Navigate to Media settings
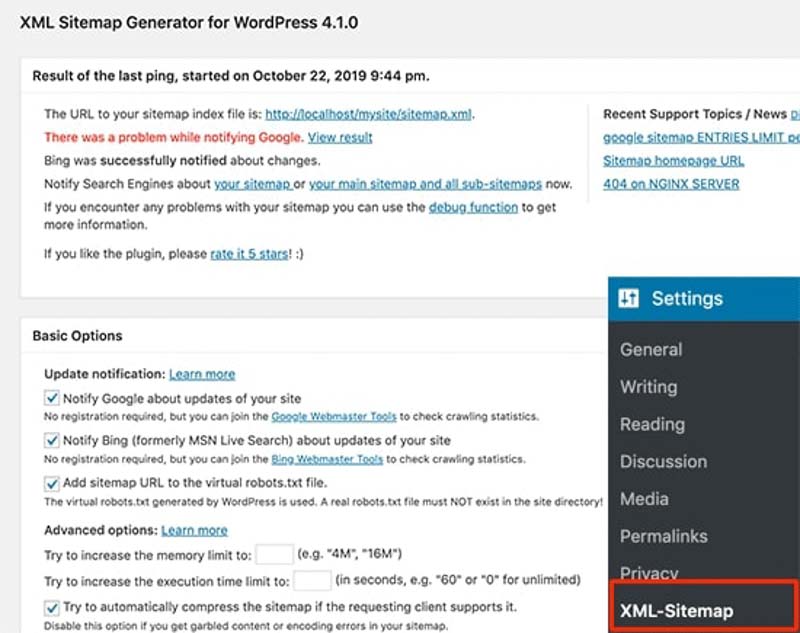 pyautogui.click(x=644, y=499)
